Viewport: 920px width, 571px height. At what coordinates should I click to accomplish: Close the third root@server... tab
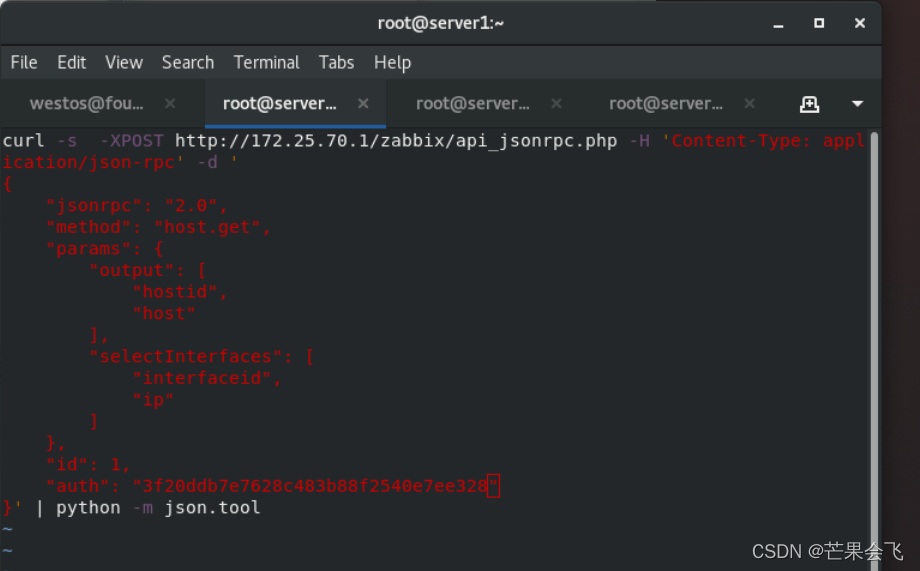click(x=556, y=103)
